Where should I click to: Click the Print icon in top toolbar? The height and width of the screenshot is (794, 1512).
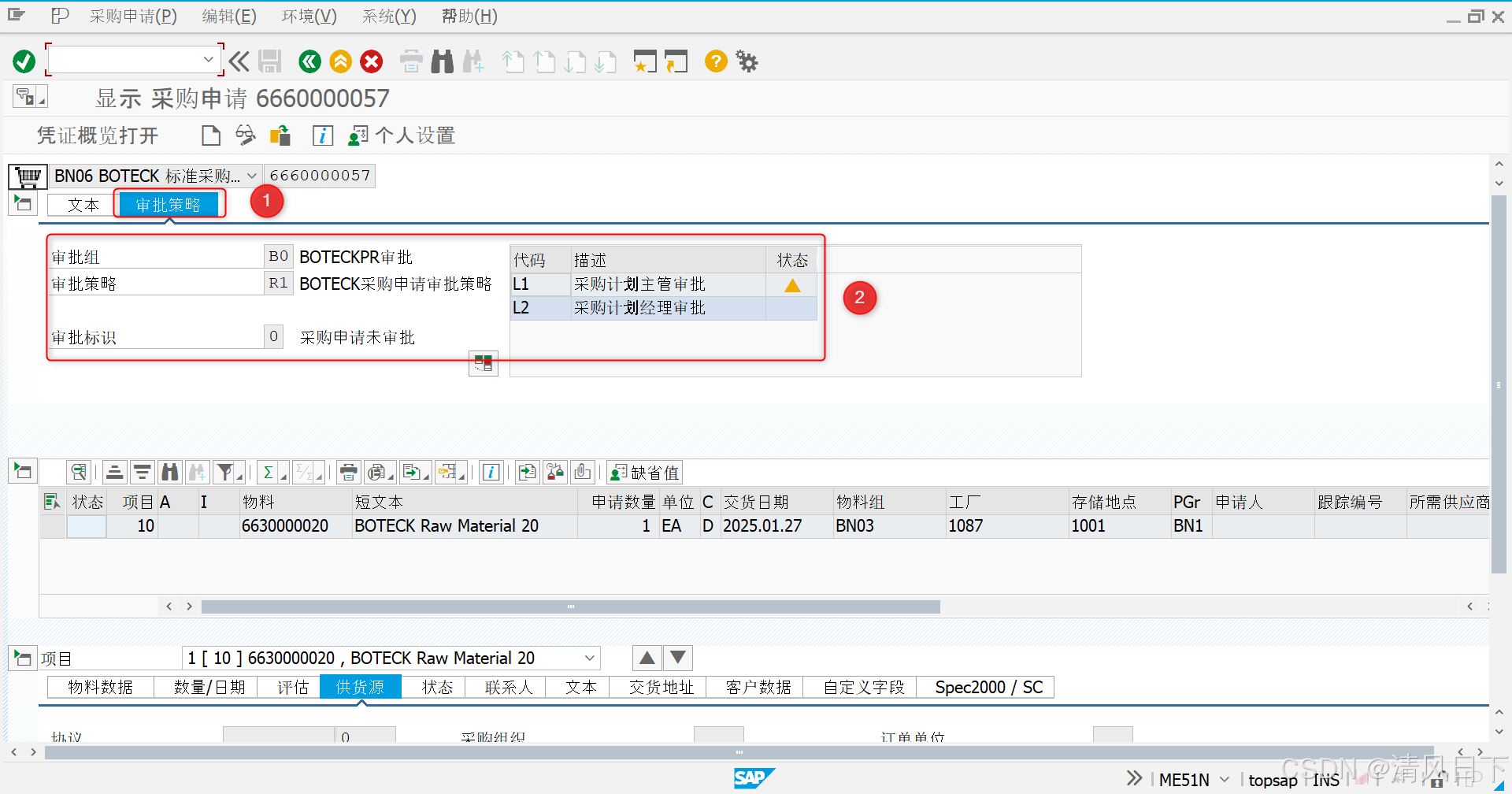click(x=411, y=61)
